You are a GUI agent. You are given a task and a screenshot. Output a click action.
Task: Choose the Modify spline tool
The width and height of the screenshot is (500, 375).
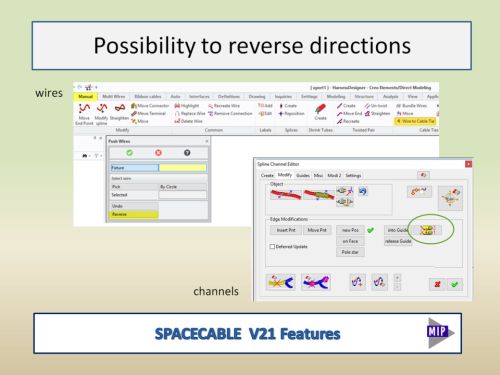(101, 114)
